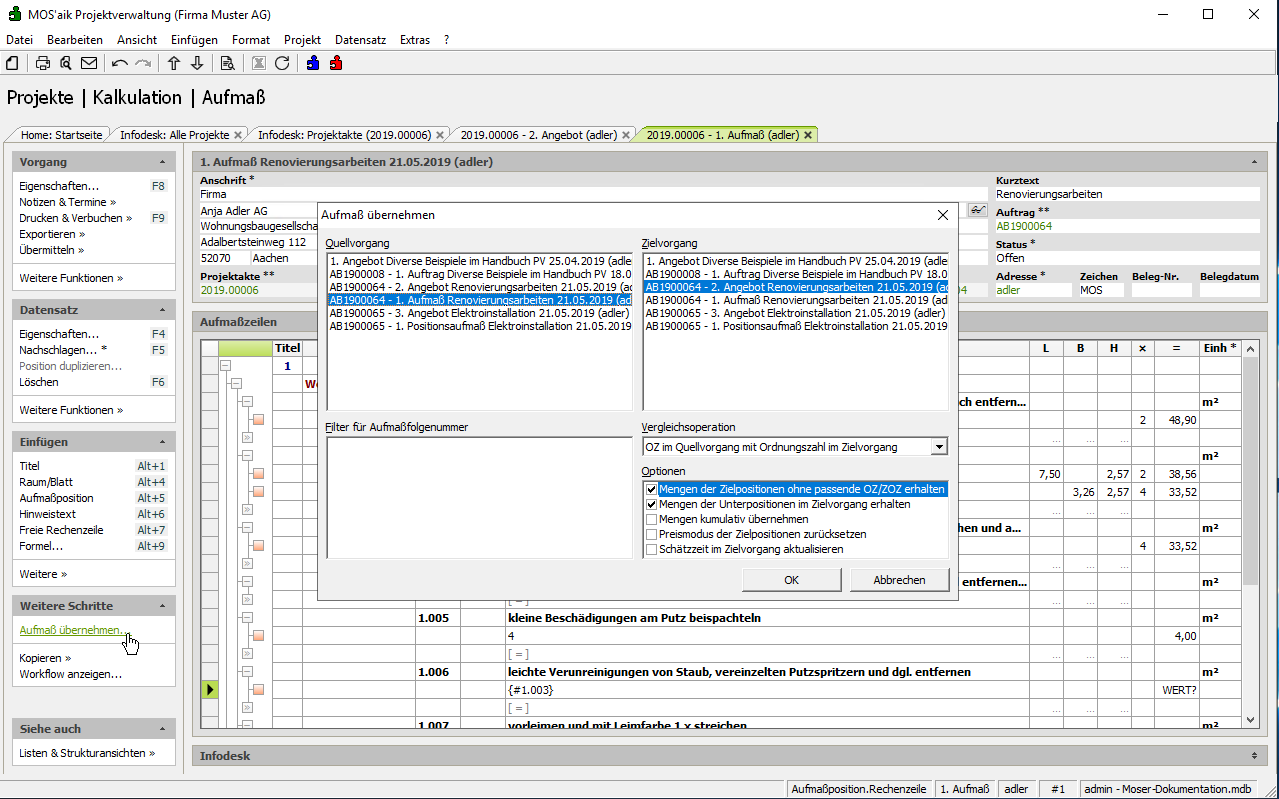Click the 'Workflow anzeigen...' link
Viewport: 1279px width, 799px height.
coord(70,674)
